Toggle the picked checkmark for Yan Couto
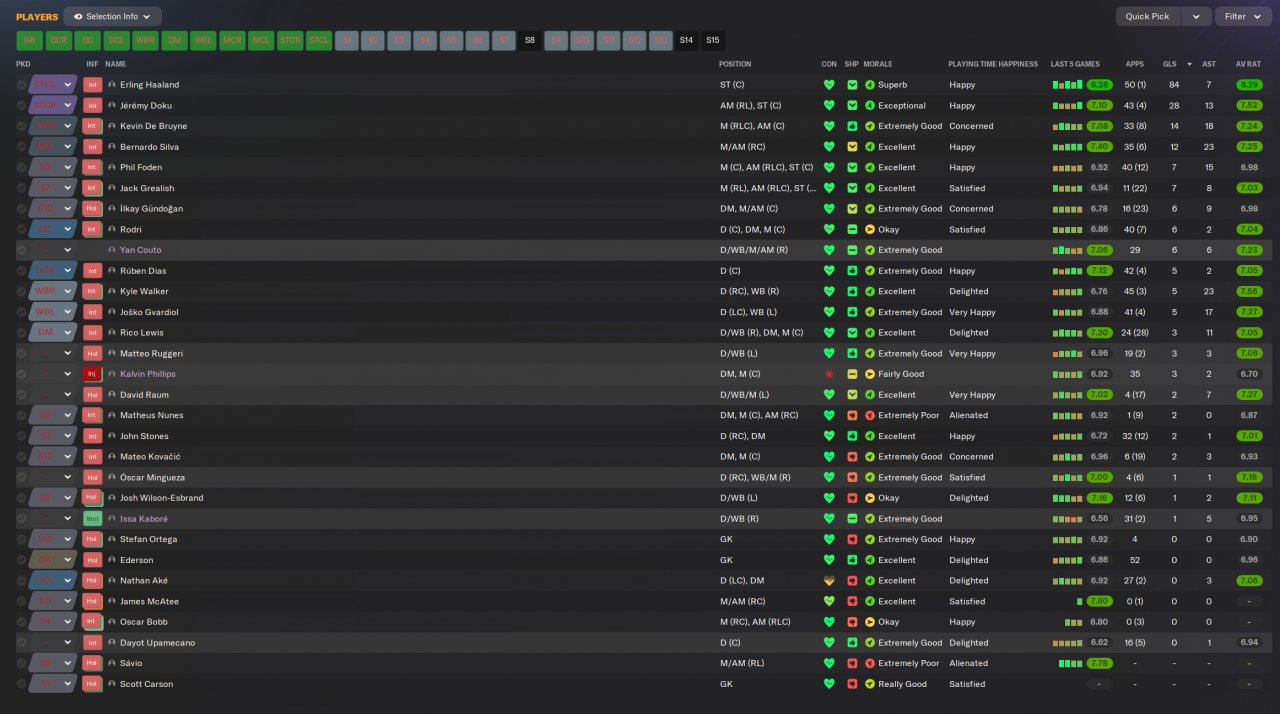The height and width of the screenshot is (714, 1280). click(21, 250)
